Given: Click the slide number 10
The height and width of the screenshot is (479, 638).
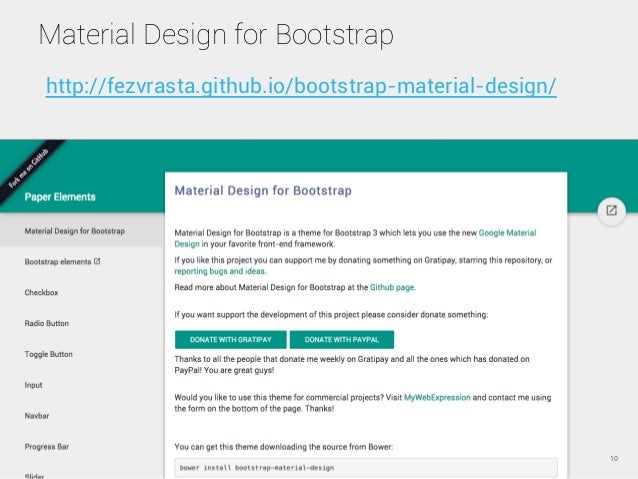Looking at the screenshot, I should (614, 459).
